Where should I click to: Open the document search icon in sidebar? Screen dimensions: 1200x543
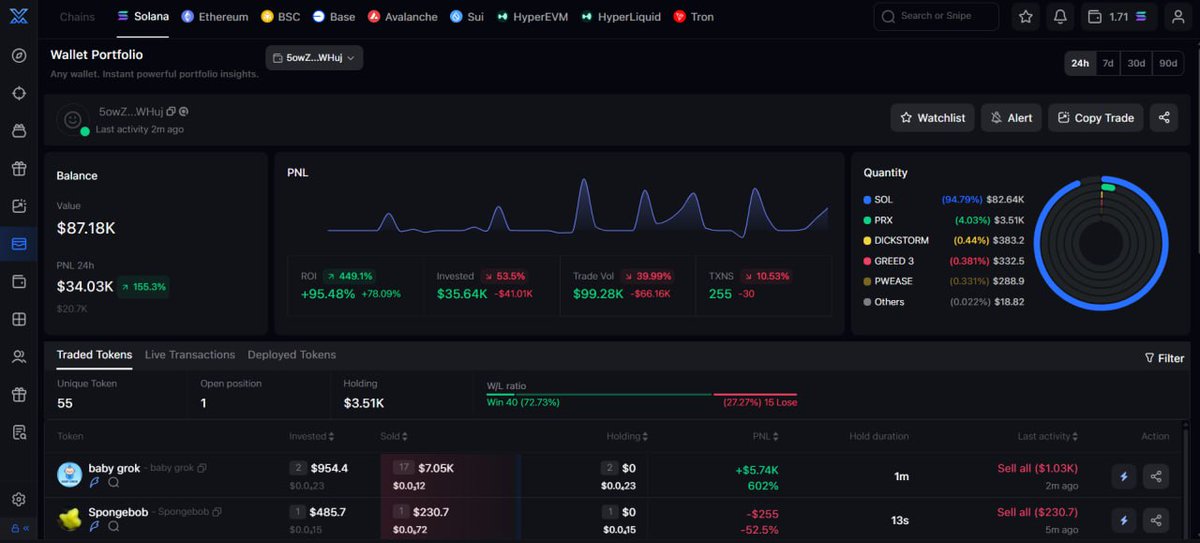click(19, 432)
